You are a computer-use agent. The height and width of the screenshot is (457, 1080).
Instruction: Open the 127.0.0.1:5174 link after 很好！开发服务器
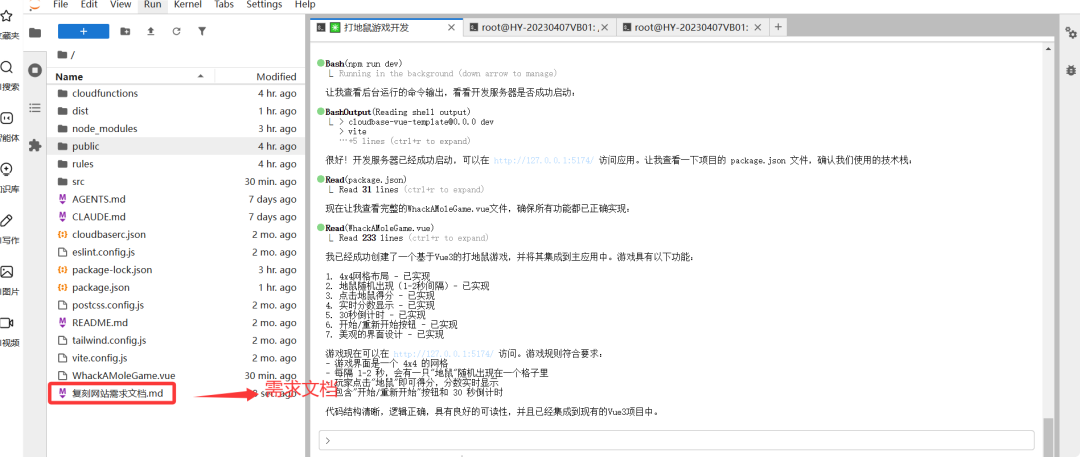544,160
